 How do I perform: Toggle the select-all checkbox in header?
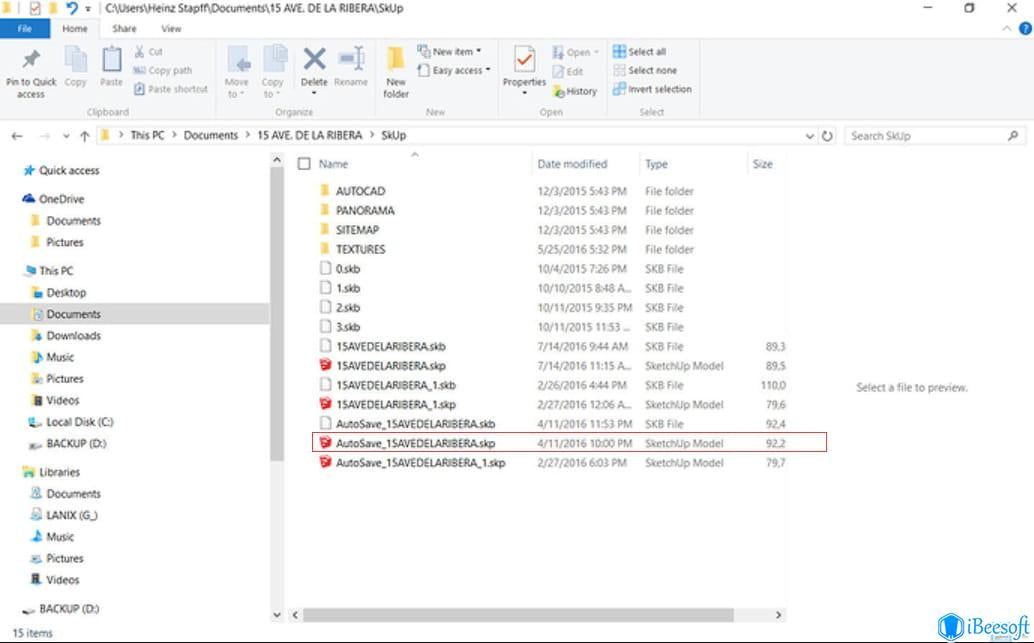[304, 164]
